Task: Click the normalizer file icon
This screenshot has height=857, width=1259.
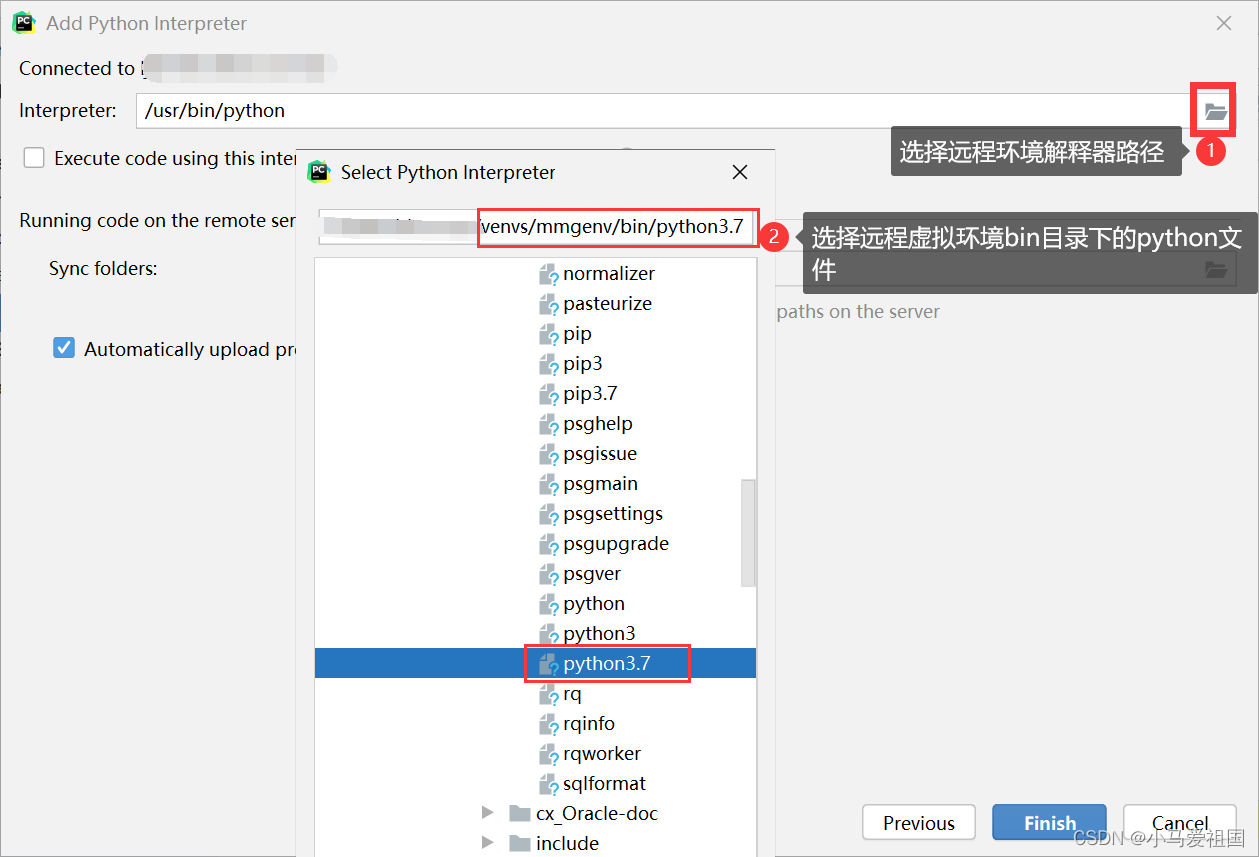Action: (x=548, y=274)
